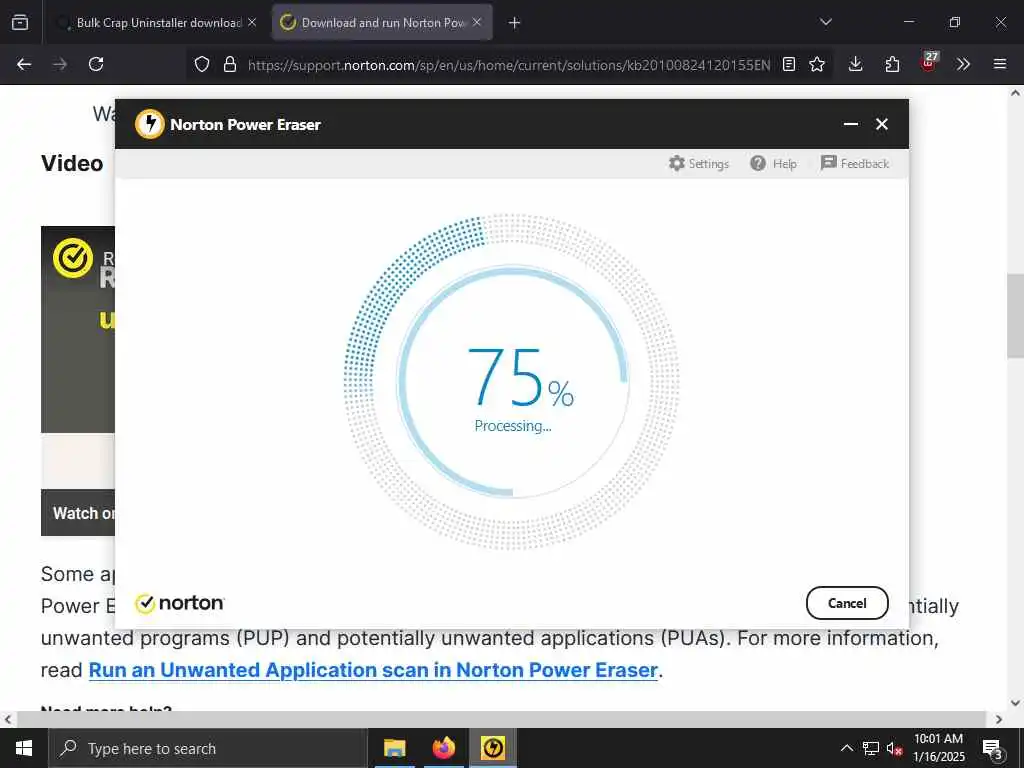Send Feedback in Norton Power Eraser
This screenshot has width=1024, height=768.
coord(855,163)
